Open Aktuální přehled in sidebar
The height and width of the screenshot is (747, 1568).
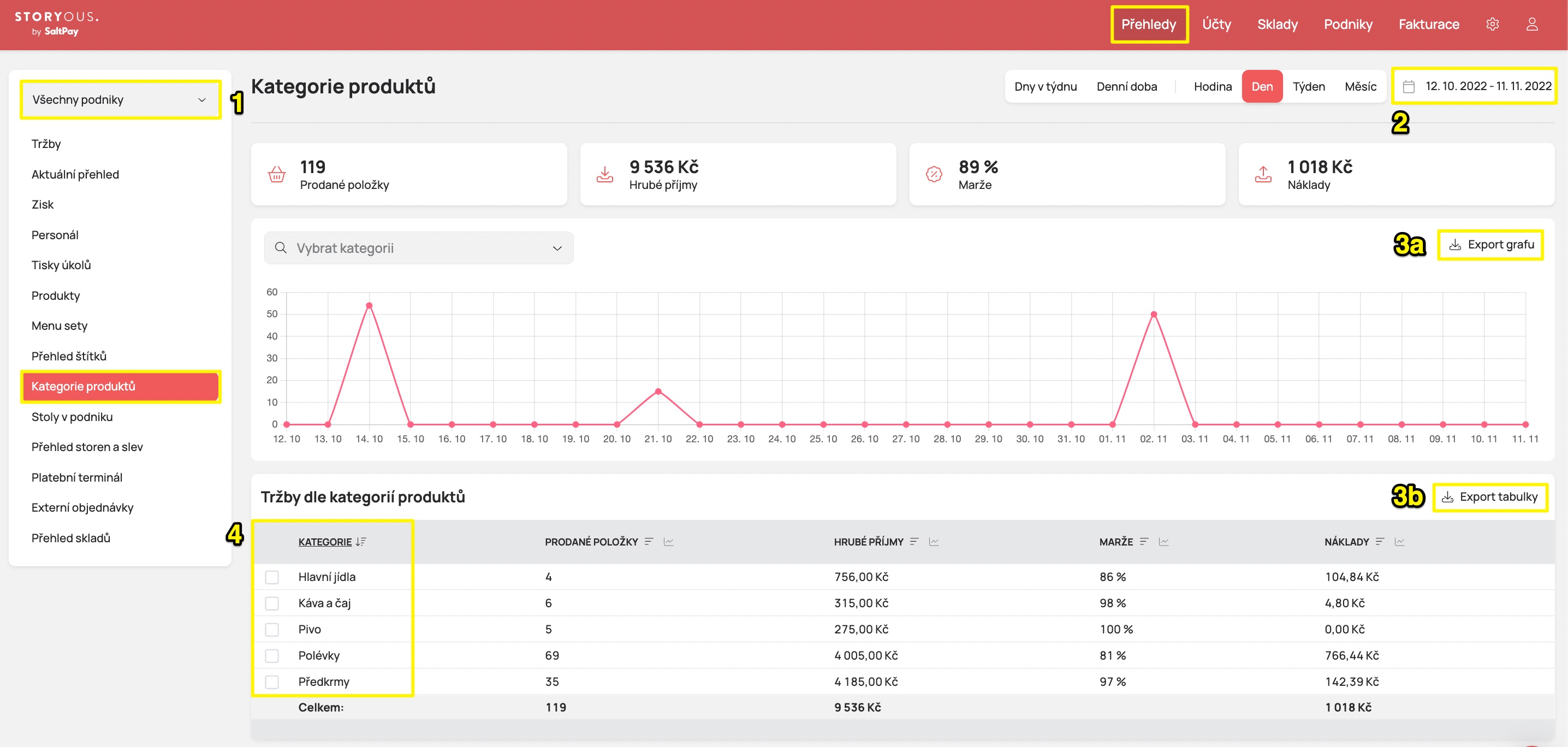click(75, 174)
